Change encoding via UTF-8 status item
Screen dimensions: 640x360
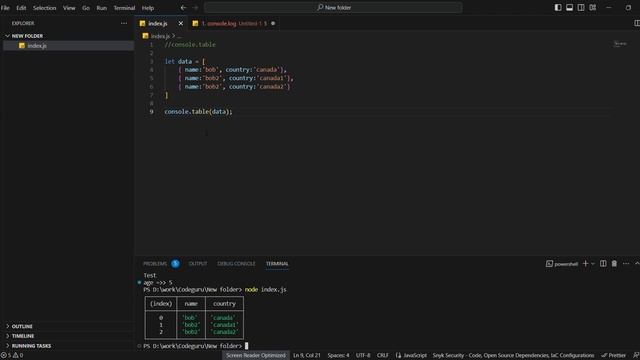tap(363, 356)
